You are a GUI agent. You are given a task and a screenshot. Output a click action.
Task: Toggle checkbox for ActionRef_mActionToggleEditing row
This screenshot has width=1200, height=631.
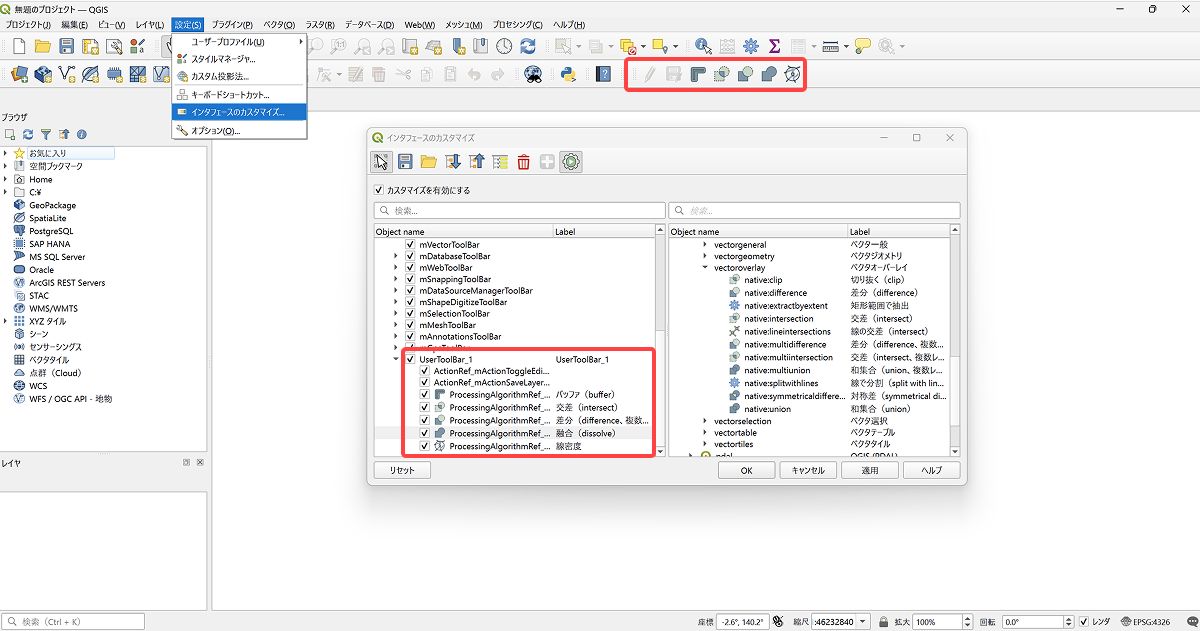point(425,371)
